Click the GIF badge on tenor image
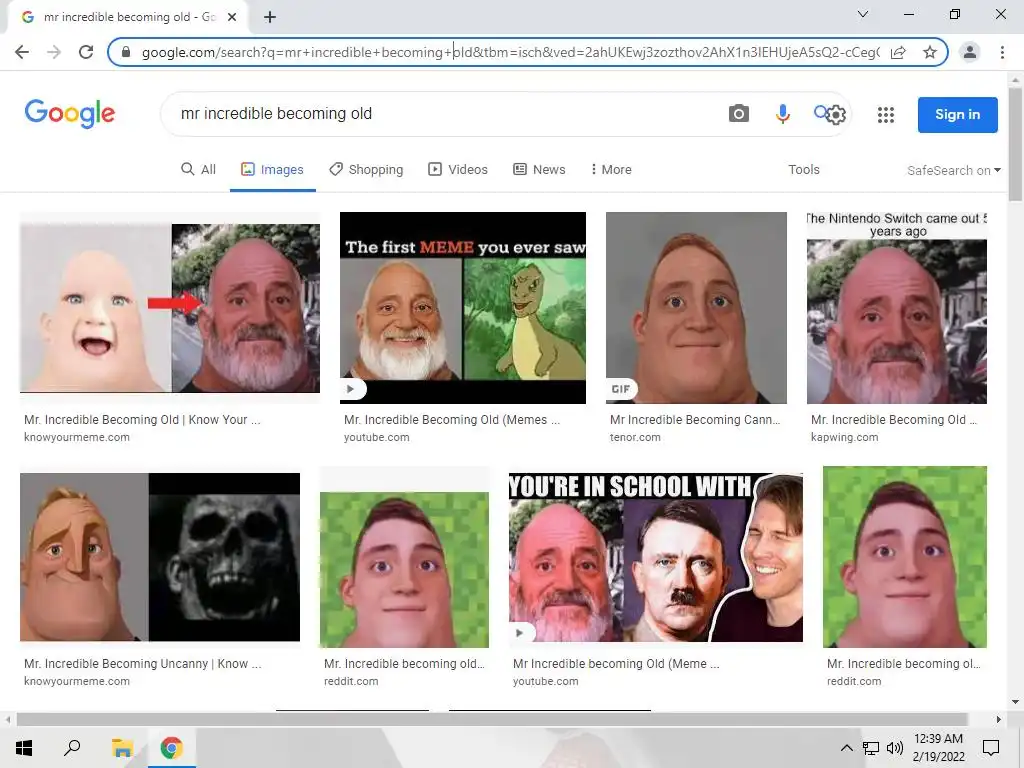Viewport: 1024px width, 768px height. tap(621, 389)
